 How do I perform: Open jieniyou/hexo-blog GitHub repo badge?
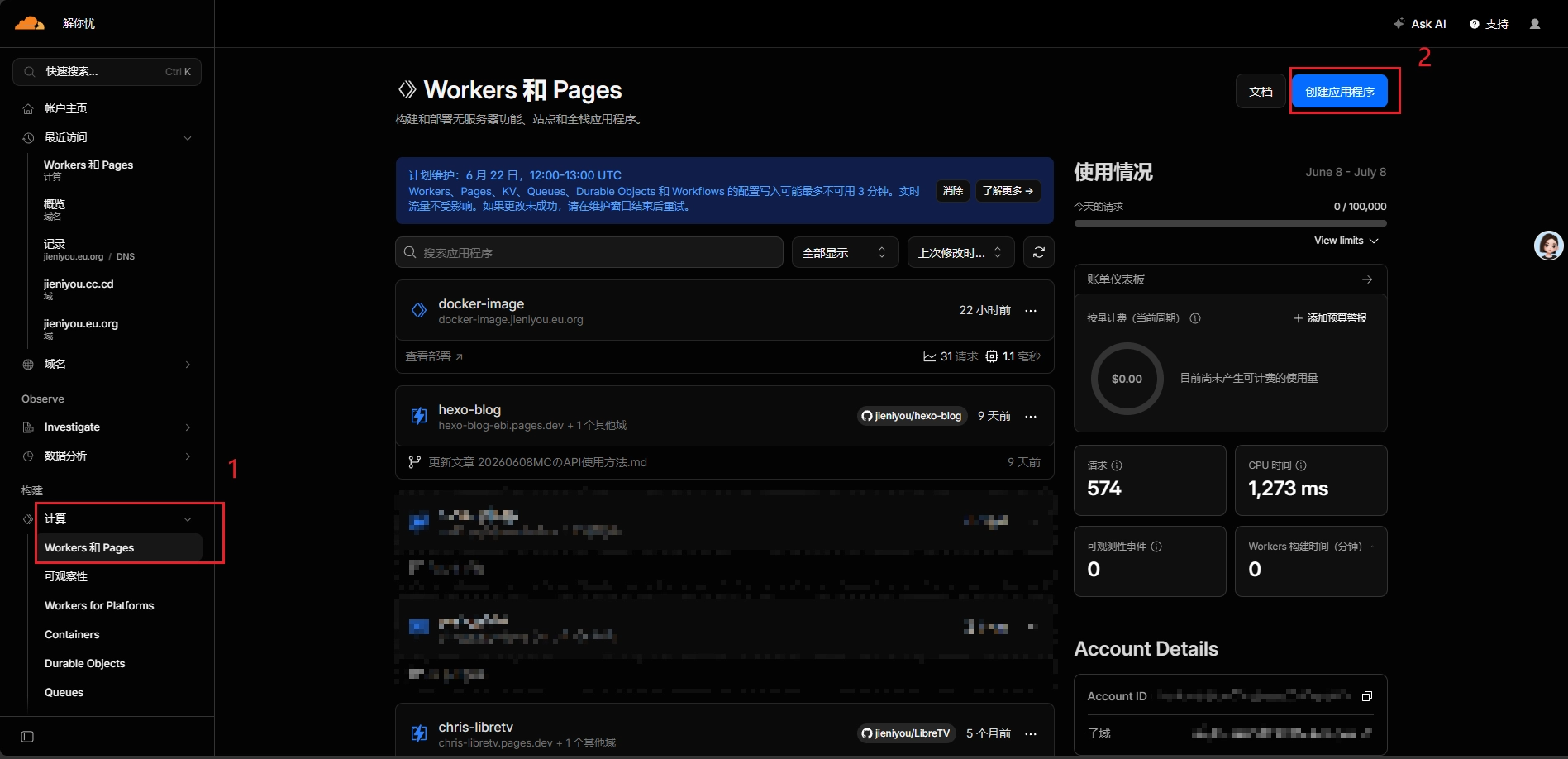(912, 416)
